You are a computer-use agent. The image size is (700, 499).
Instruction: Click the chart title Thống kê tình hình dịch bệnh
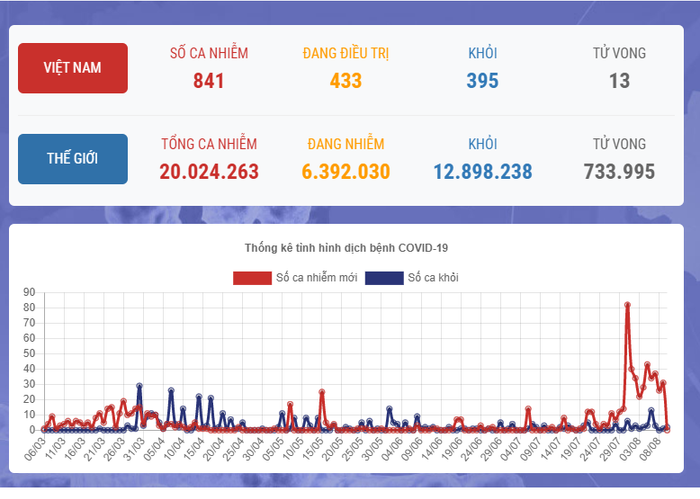point(347,247)
